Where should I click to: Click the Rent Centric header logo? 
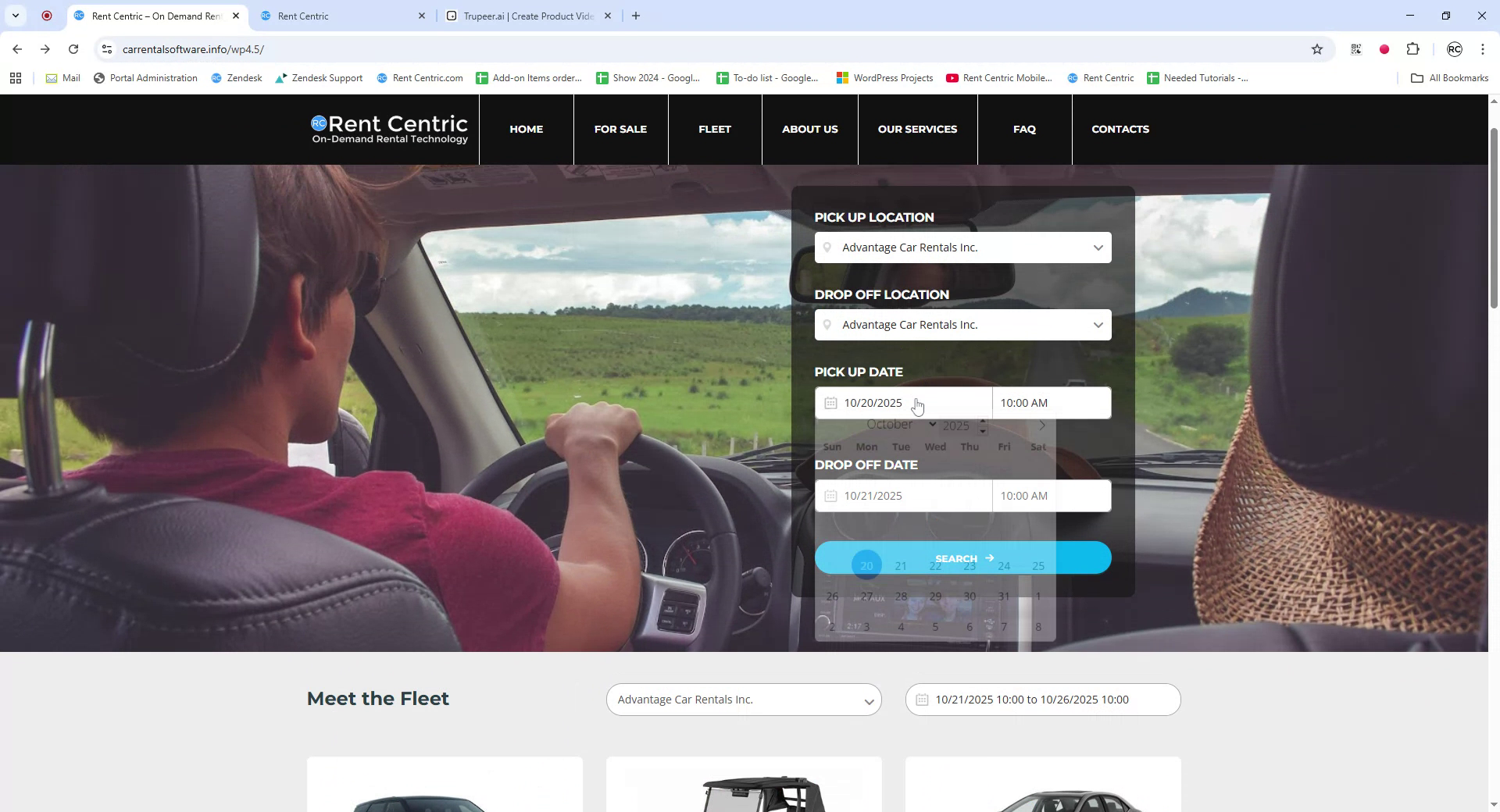[x=388, y=129]
